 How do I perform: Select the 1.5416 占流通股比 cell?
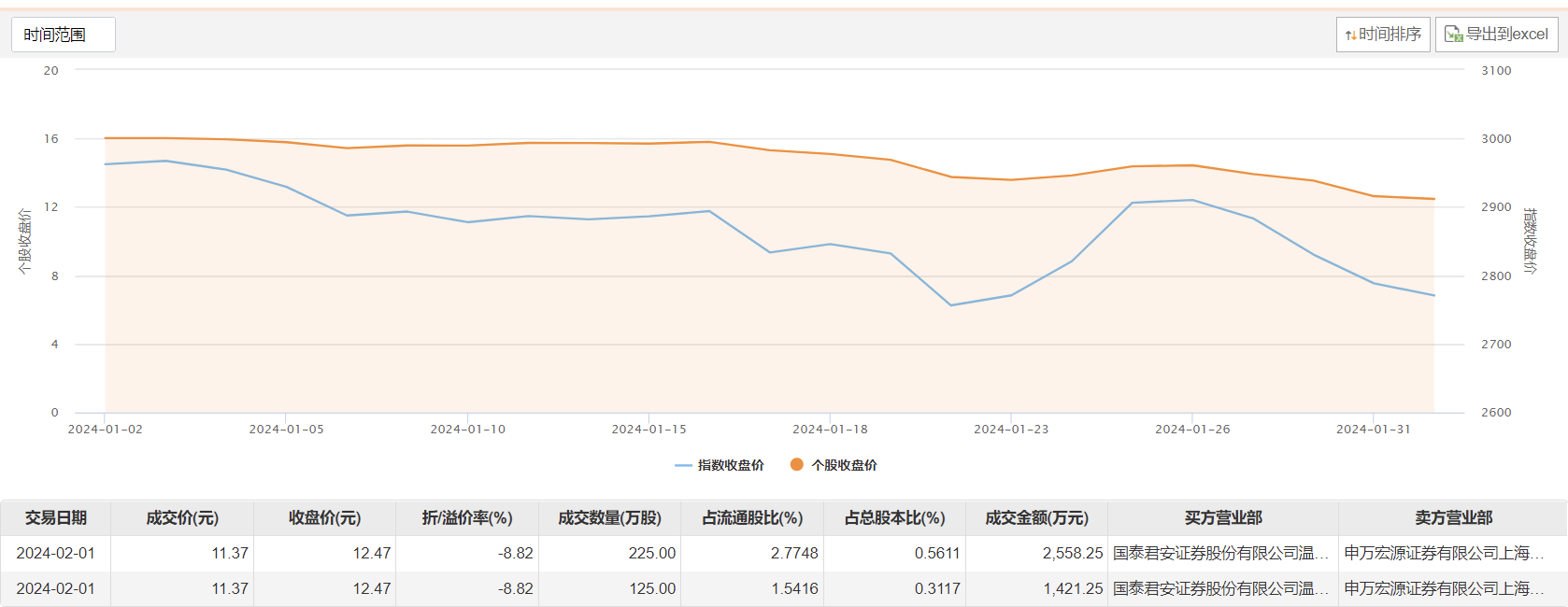tap(752, 588)
